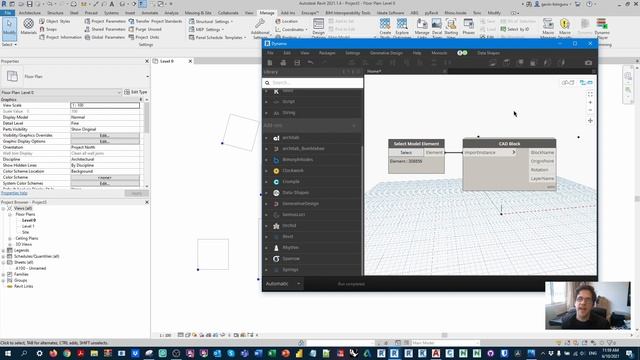
Task: Open Object Styles settings
Action: click(x=55, y=21)
